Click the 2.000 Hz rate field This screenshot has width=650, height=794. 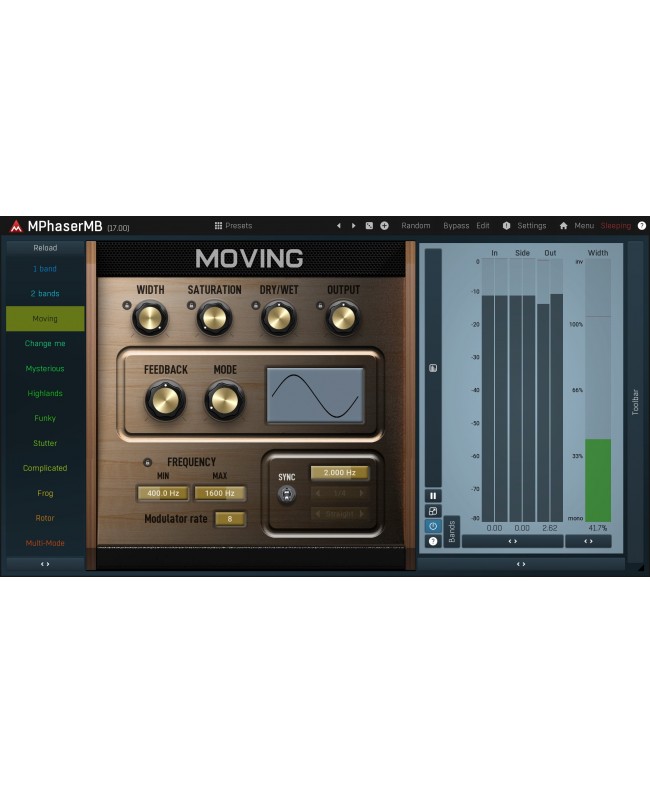340,472
